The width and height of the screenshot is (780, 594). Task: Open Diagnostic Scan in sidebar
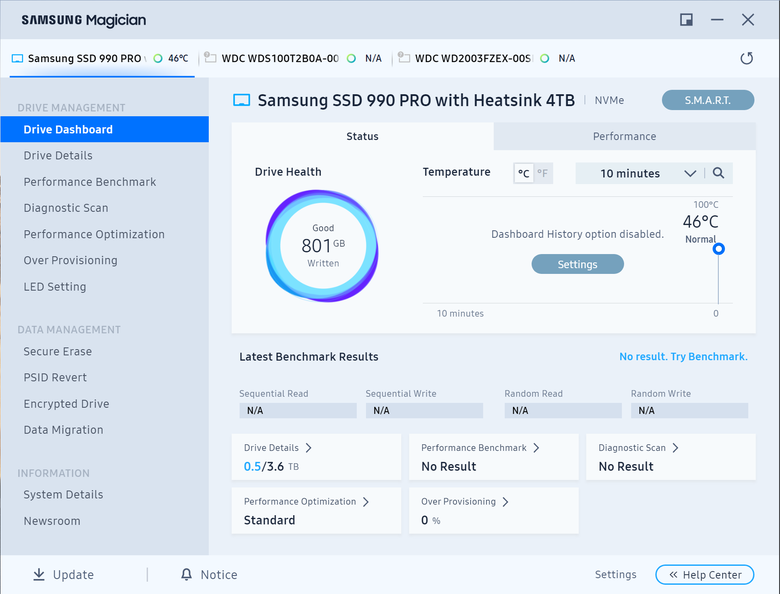coord(66,208)
